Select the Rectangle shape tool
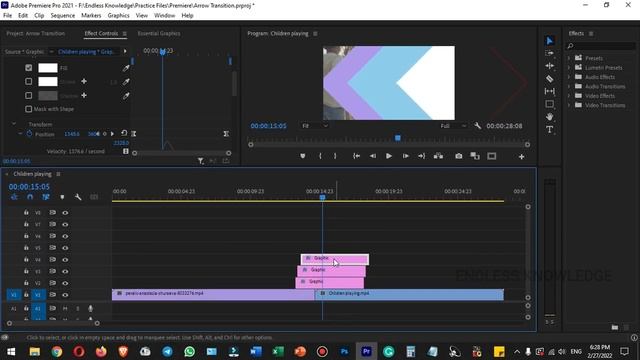Screen dimensions: 640x360 pos(549,104)
